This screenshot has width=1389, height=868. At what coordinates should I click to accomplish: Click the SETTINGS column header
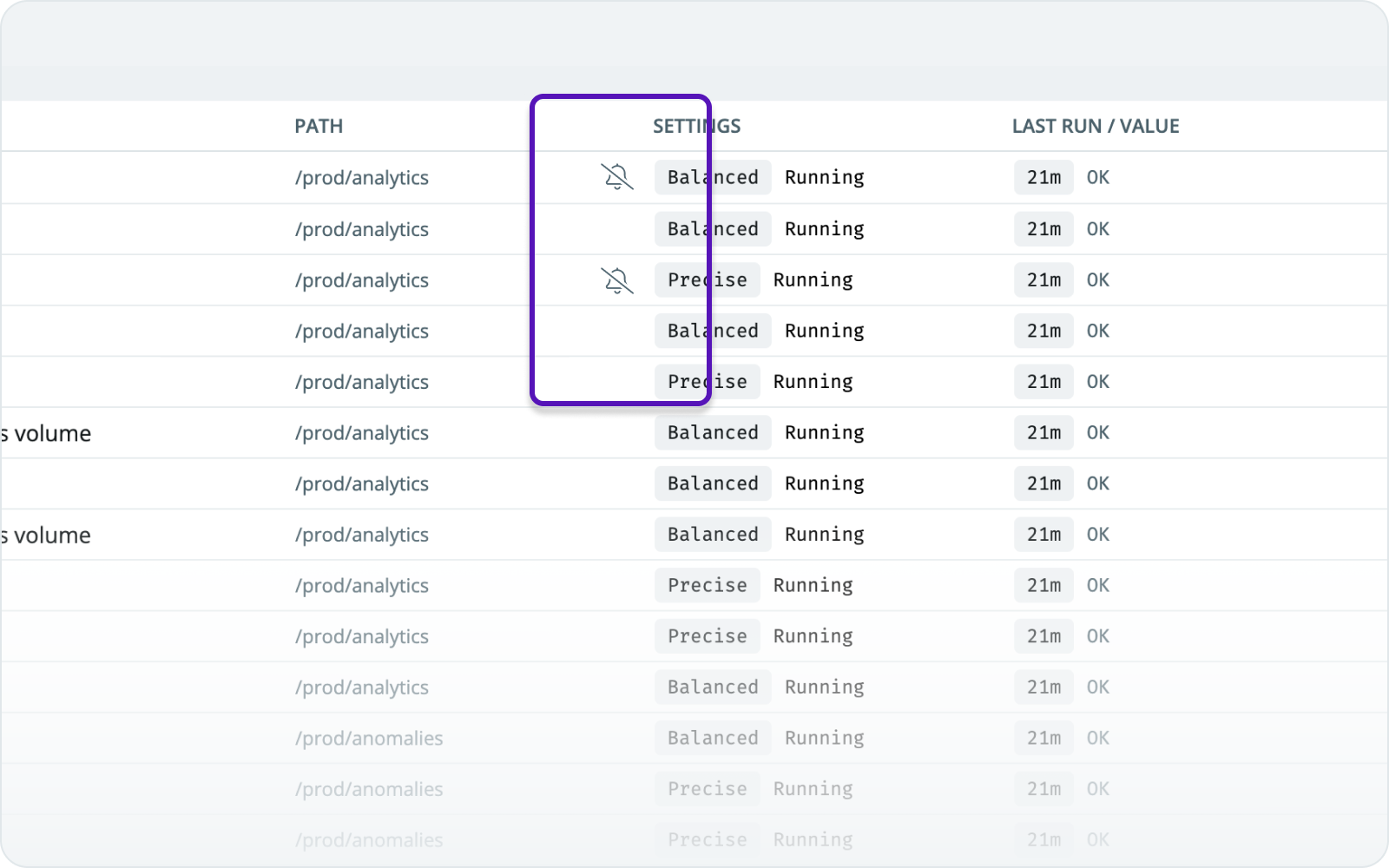click(x=697, y=126)
